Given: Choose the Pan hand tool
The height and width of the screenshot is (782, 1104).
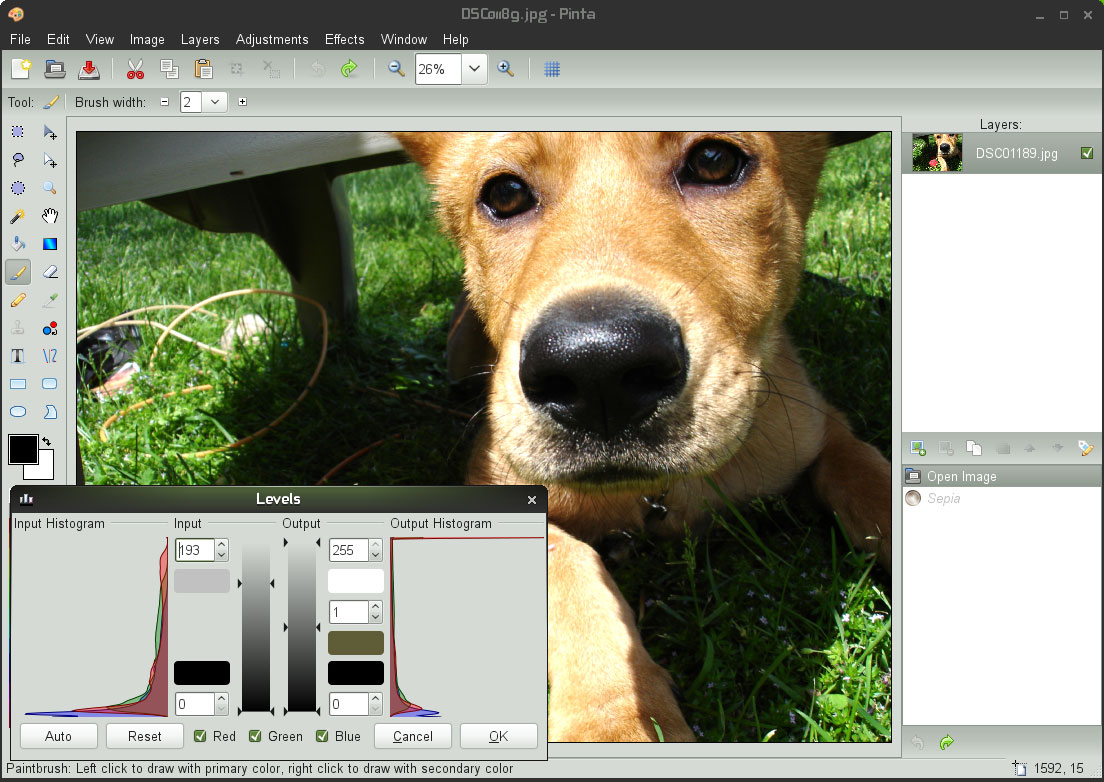Looking at the screenshot, I should tap(50, 216).
